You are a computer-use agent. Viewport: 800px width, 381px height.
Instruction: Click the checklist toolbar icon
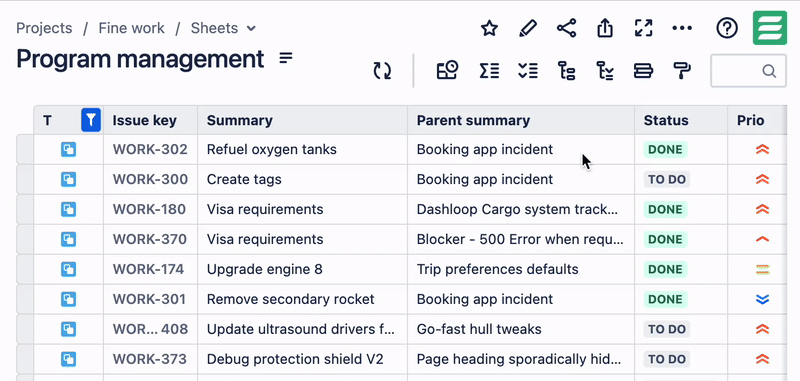click(x=528, y=70)
